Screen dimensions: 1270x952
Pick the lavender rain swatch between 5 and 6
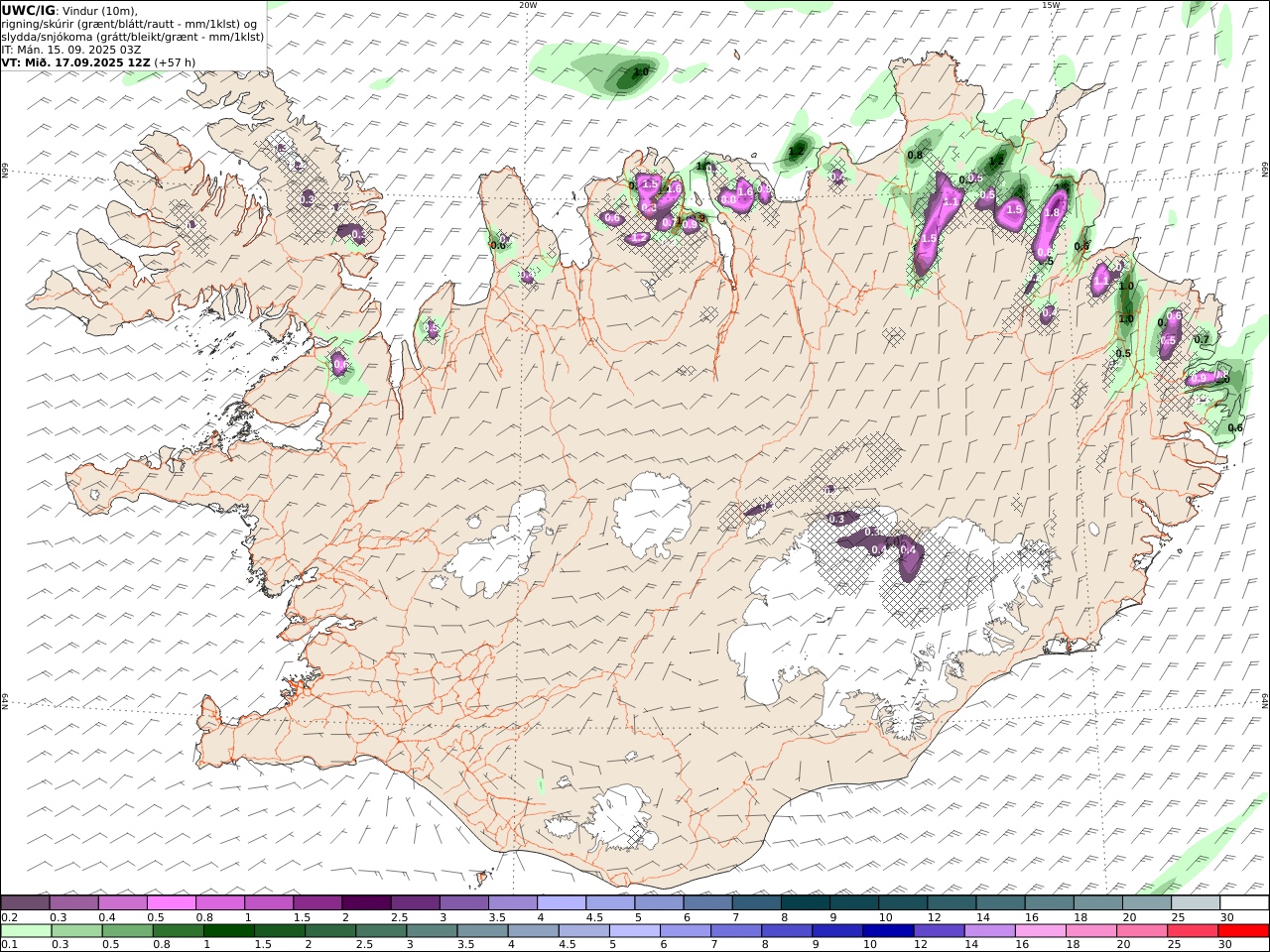pos(634,930)
